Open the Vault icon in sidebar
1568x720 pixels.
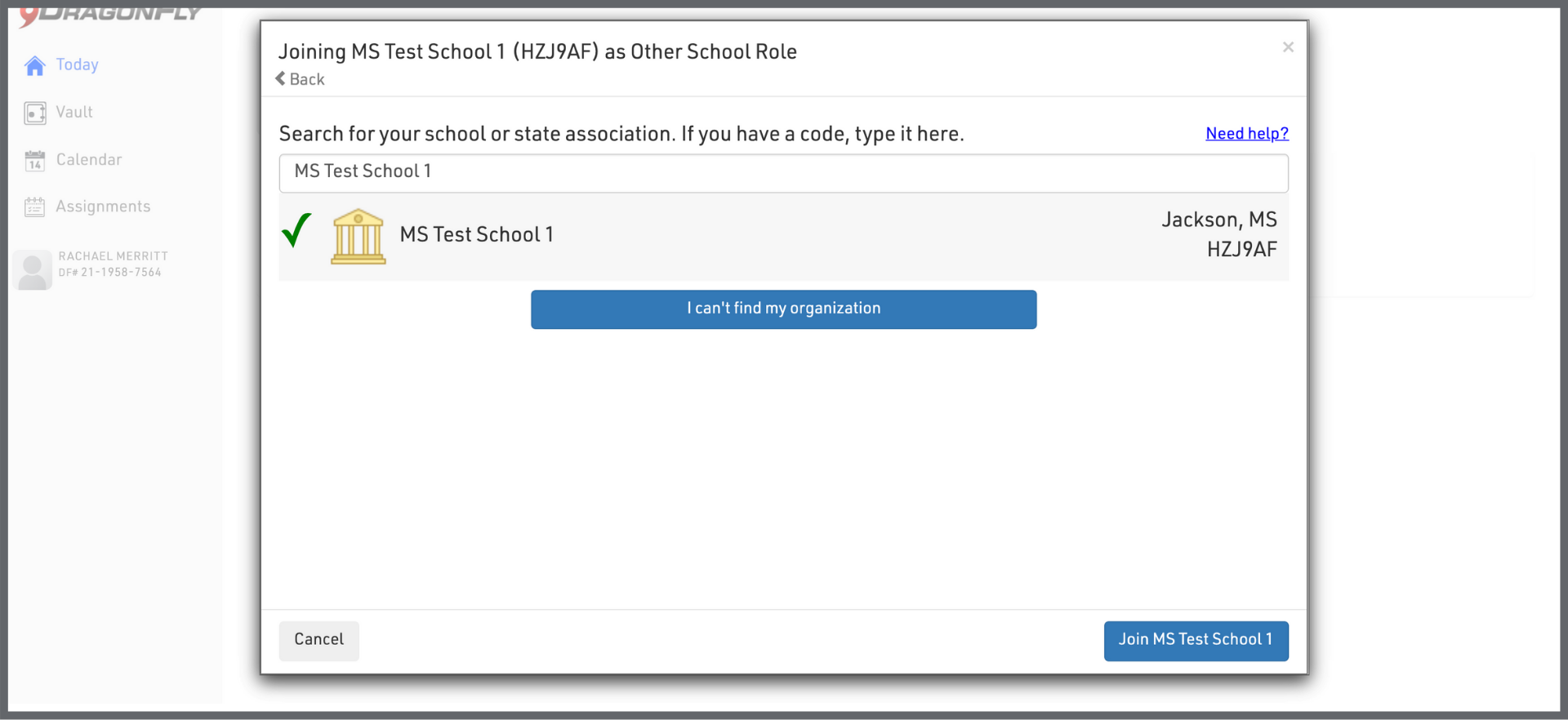point(34,113)
